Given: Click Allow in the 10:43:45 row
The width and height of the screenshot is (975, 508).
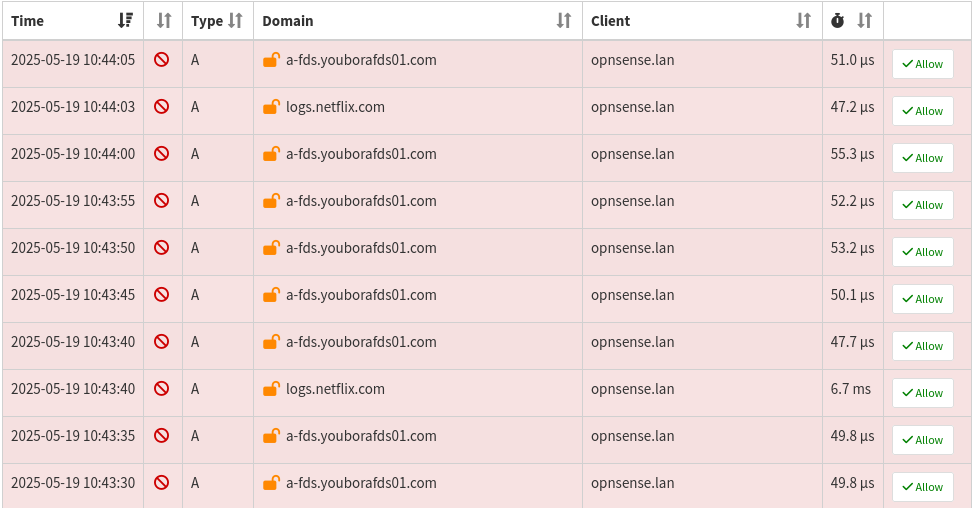Looking at the screenshot, I should pos(922,299).
